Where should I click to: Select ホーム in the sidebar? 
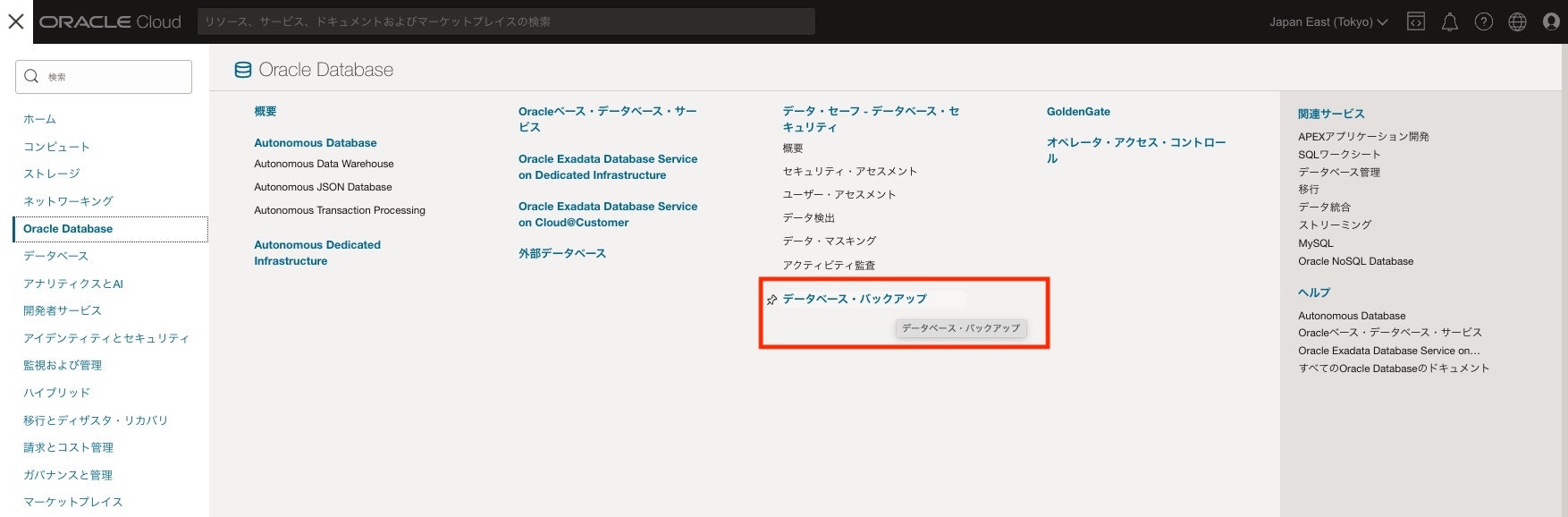click(x=39, y=119)
